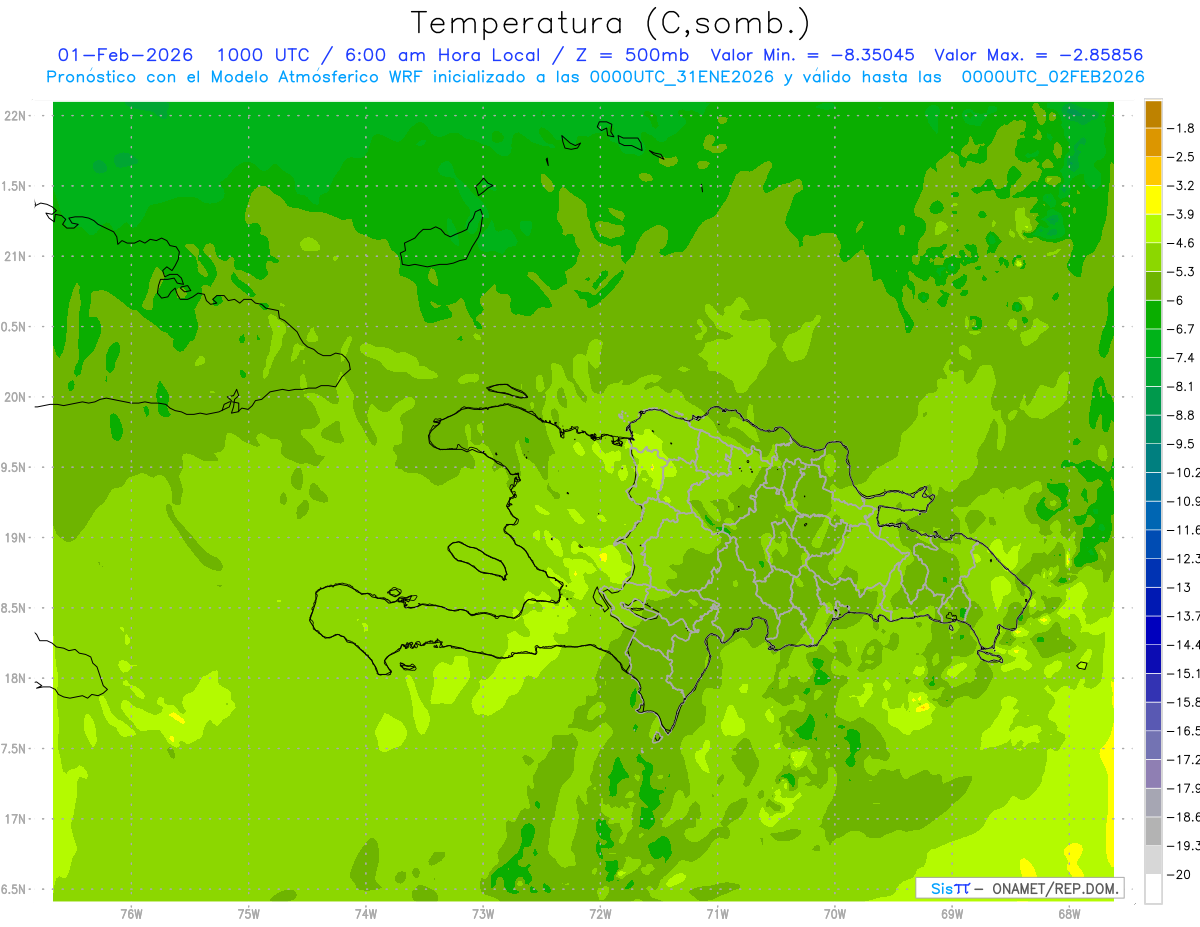This screenshot has width=1200, height=927.
Task: Click the 19N latitude axis label
Action: tap(15, 538)
